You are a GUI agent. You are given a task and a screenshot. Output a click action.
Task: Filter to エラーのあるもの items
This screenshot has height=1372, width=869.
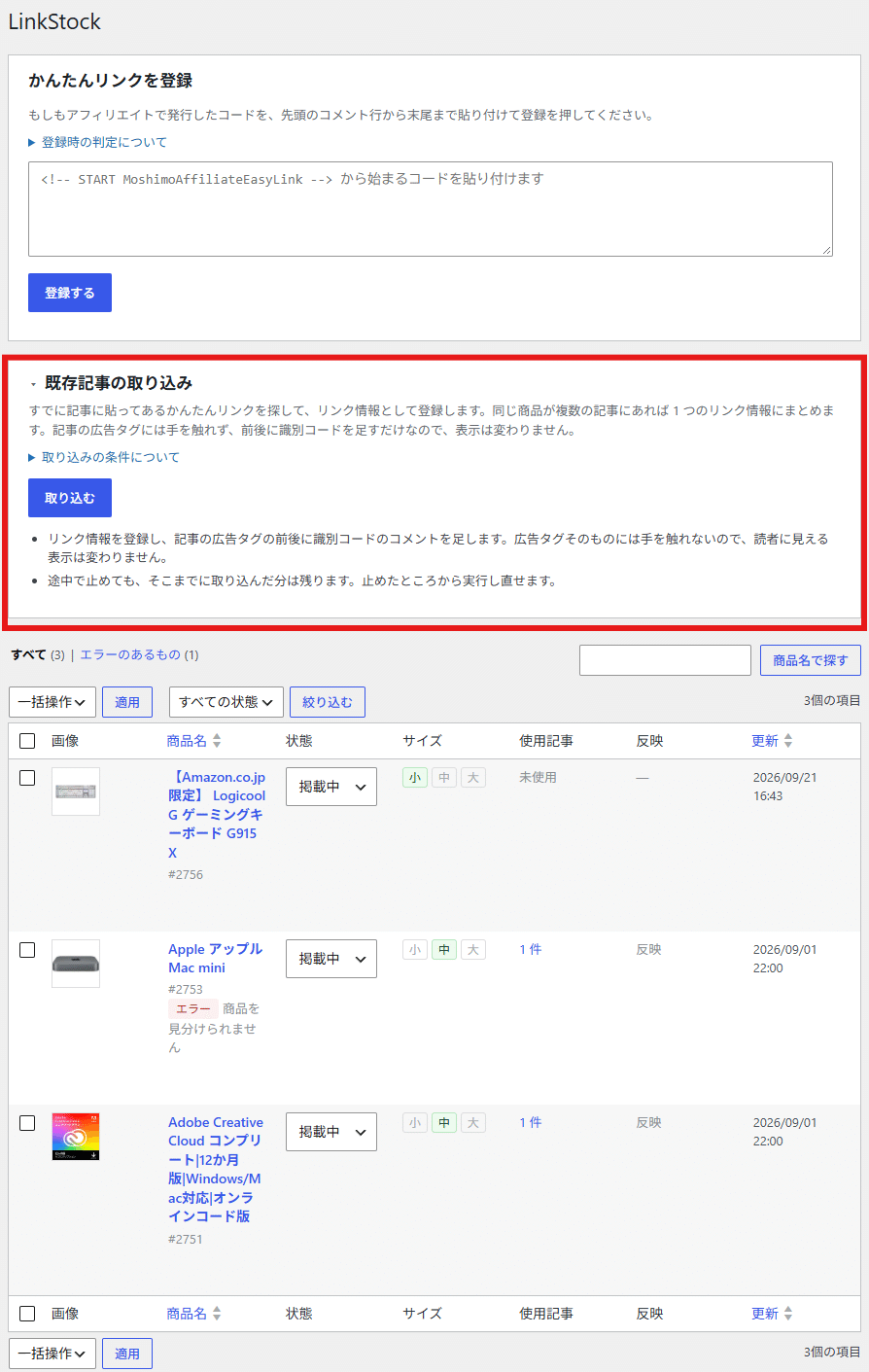pos(130,655)
